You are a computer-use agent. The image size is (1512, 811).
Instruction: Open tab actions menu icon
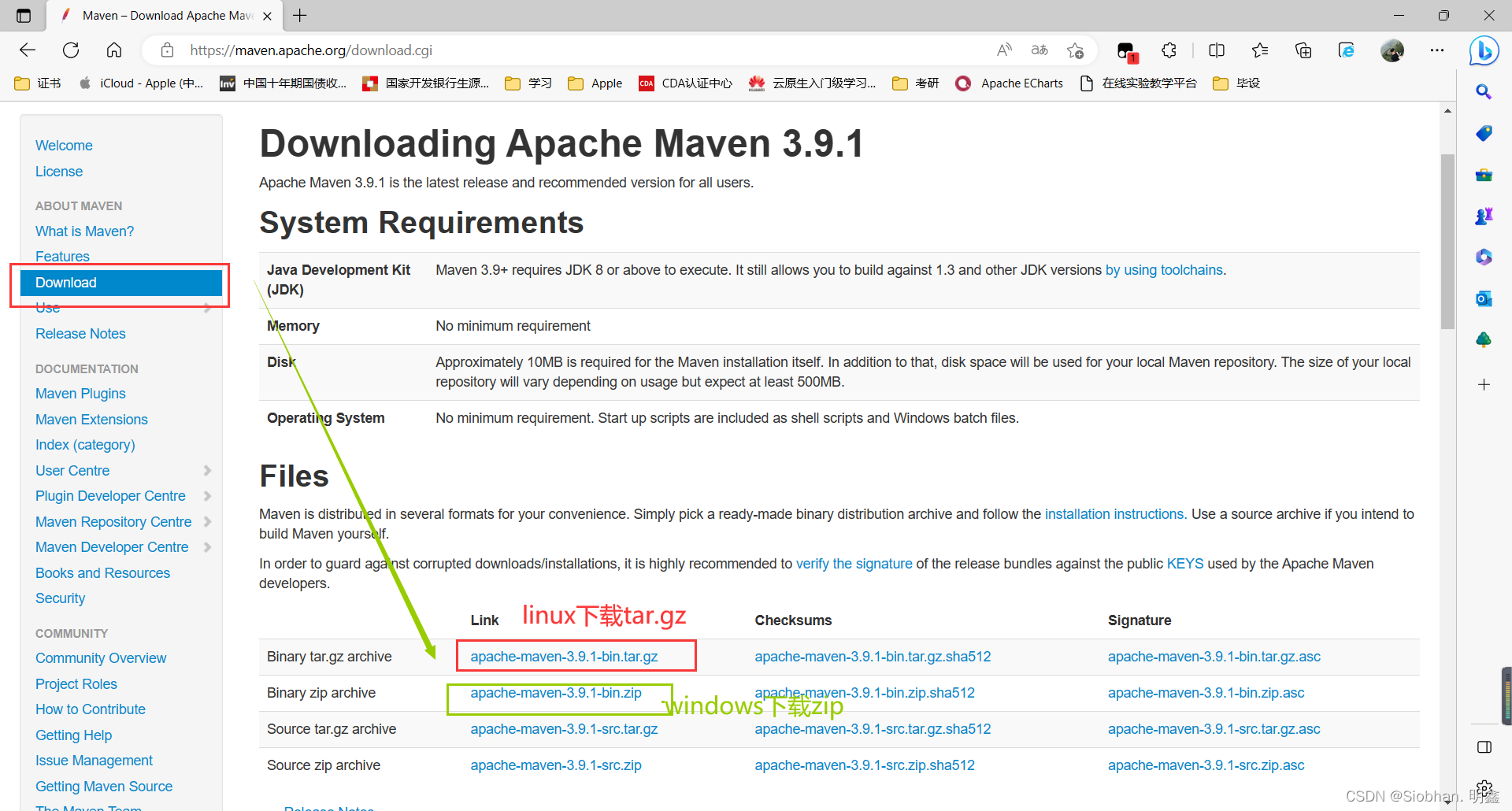24,16
